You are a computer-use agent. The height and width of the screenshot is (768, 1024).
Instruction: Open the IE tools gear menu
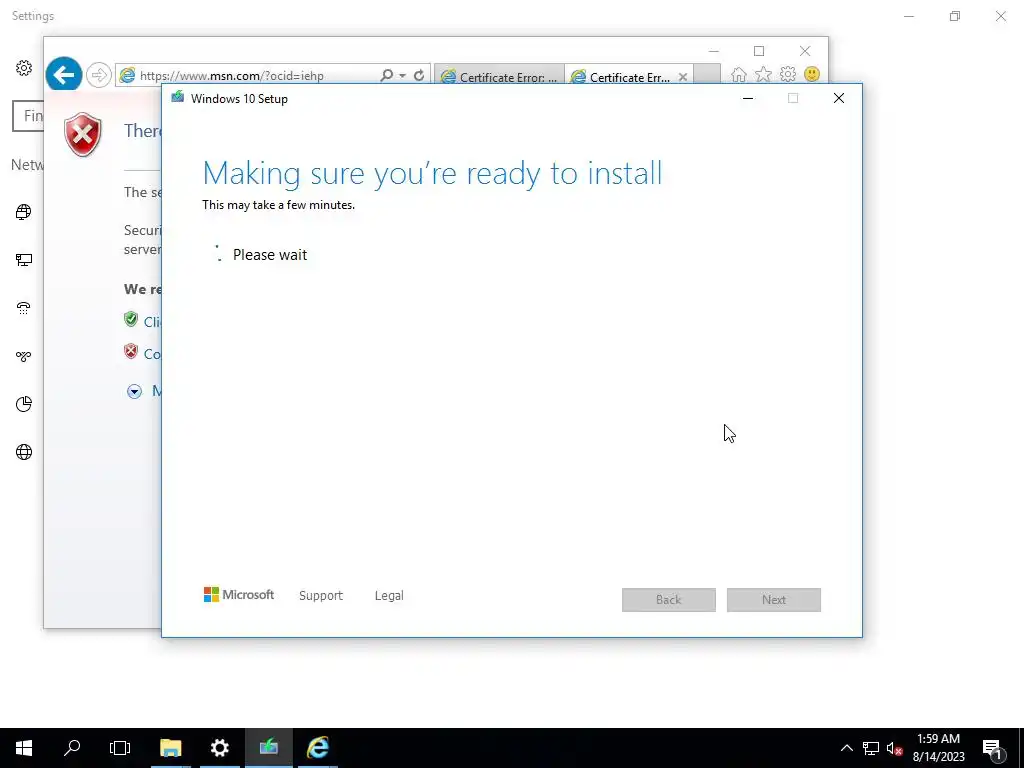788,74
